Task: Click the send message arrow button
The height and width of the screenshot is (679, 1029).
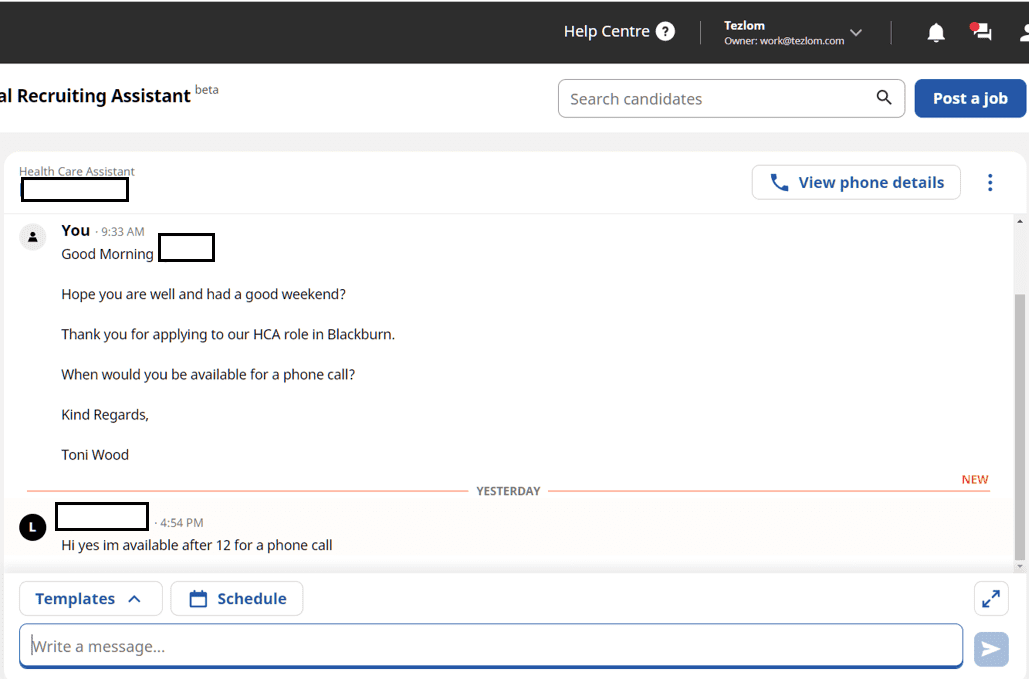Action: point(991,649)
